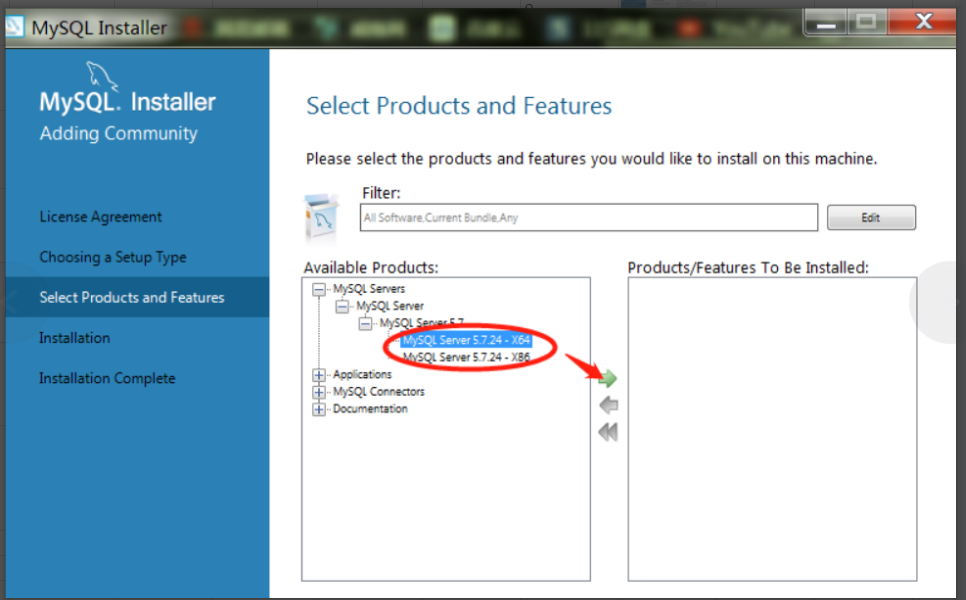Go to the Installation step
This screenshot has width=966, height=600.
point(75,338)
